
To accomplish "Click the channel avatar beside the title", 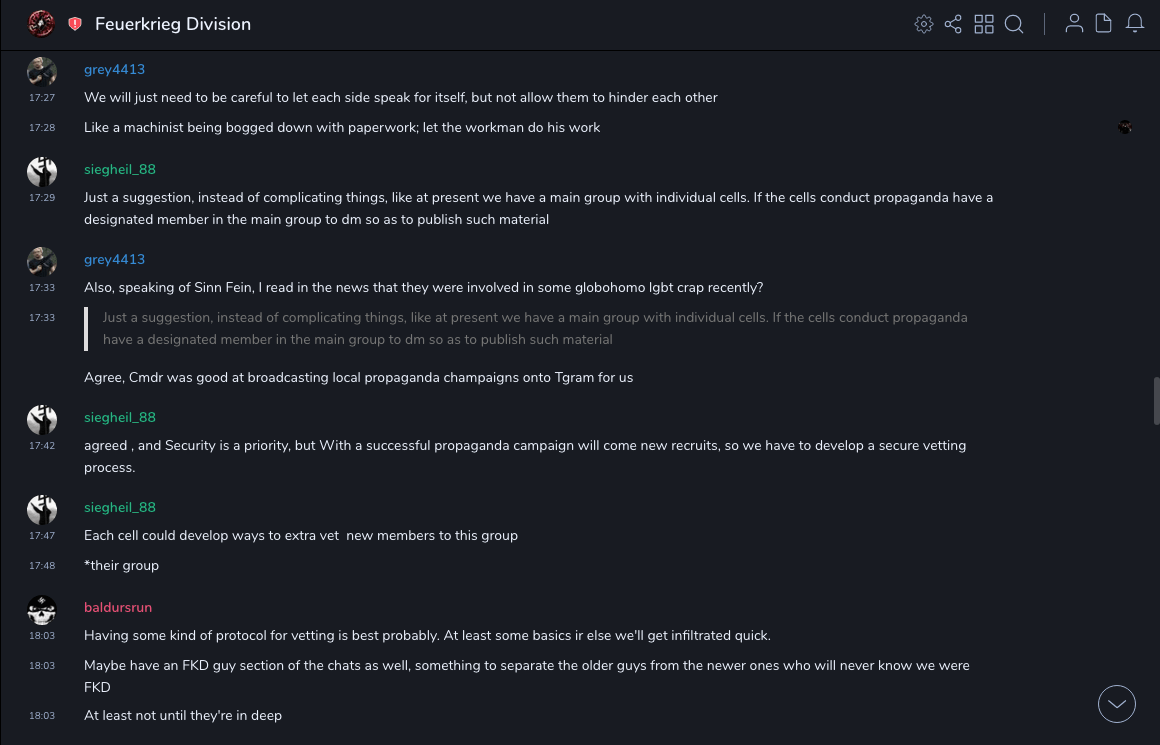I will point(41,23).
